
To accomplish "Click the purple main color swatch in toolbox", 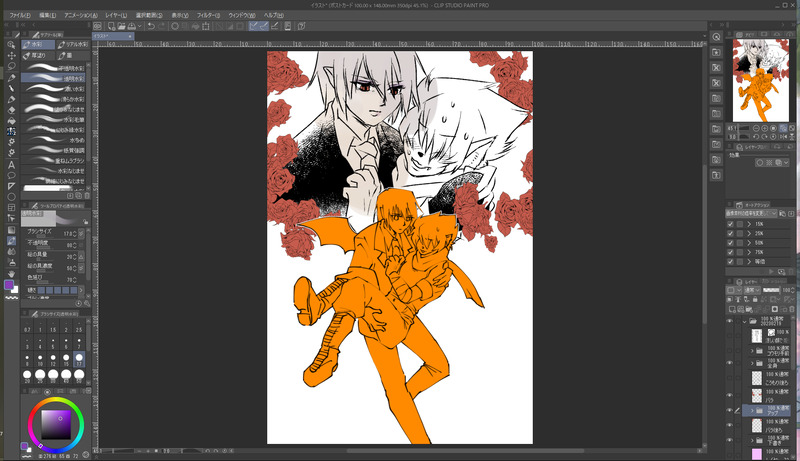I will point(9,285).
